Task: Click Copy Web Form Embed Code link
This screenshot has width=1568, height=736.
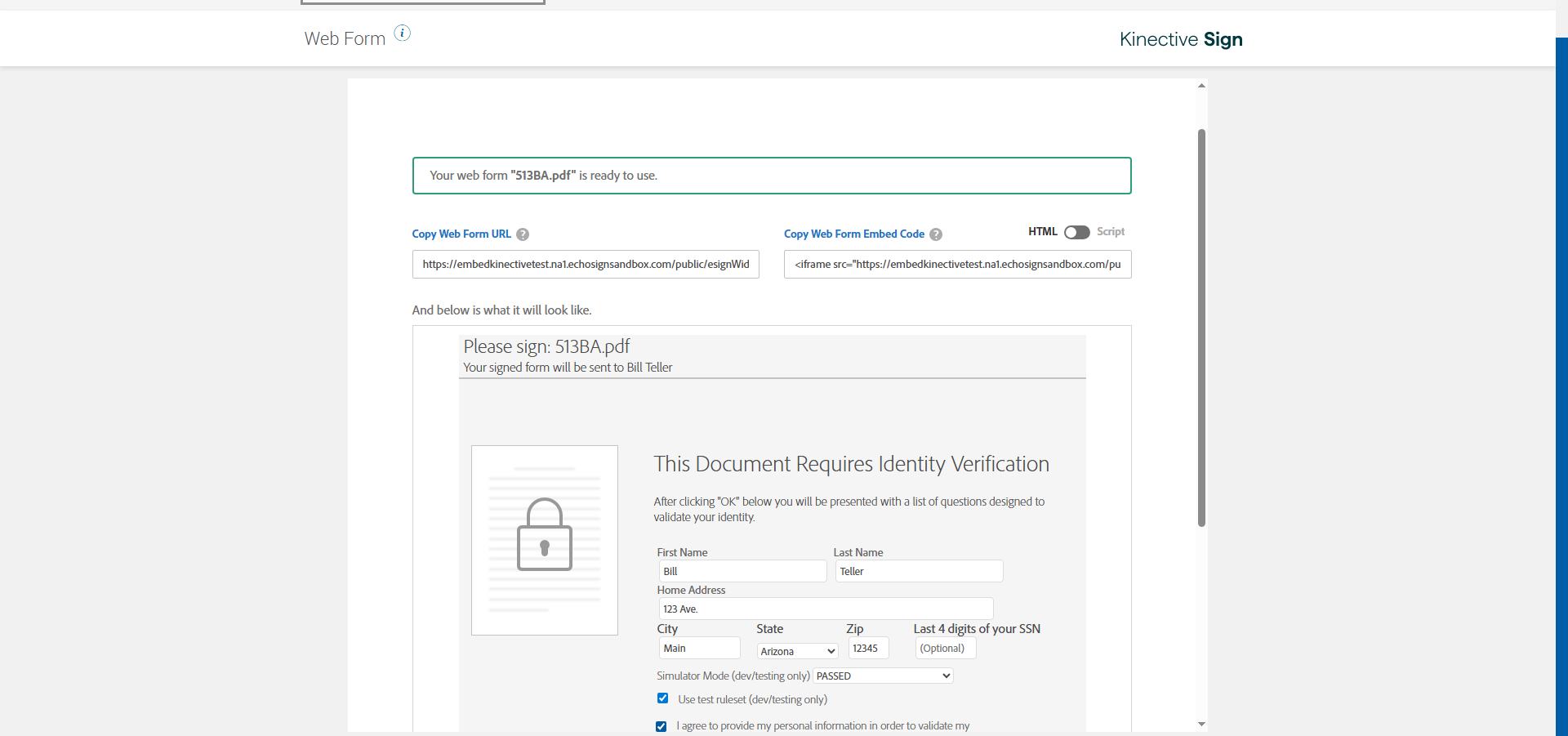Action: [854, 234]
